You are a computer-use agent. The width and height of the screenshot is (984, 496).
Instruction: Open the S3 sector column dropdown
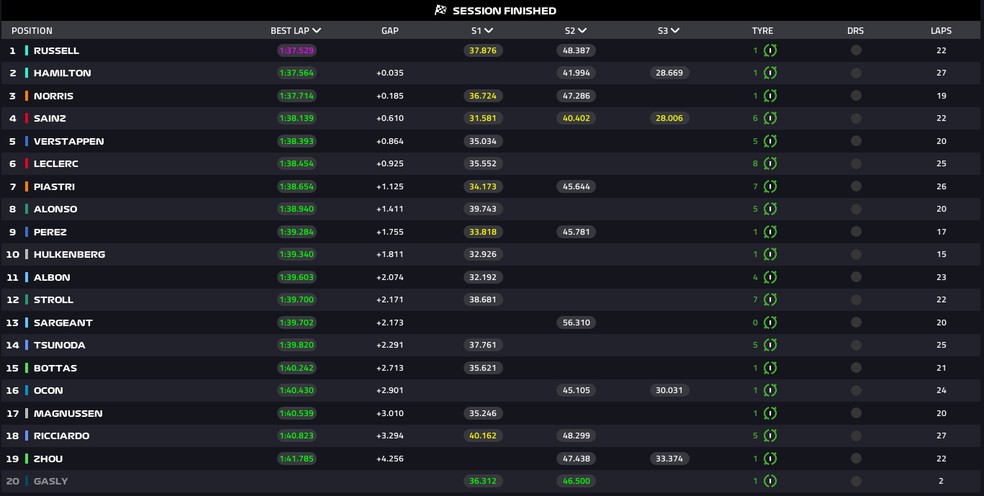click(x=675, y=30)
